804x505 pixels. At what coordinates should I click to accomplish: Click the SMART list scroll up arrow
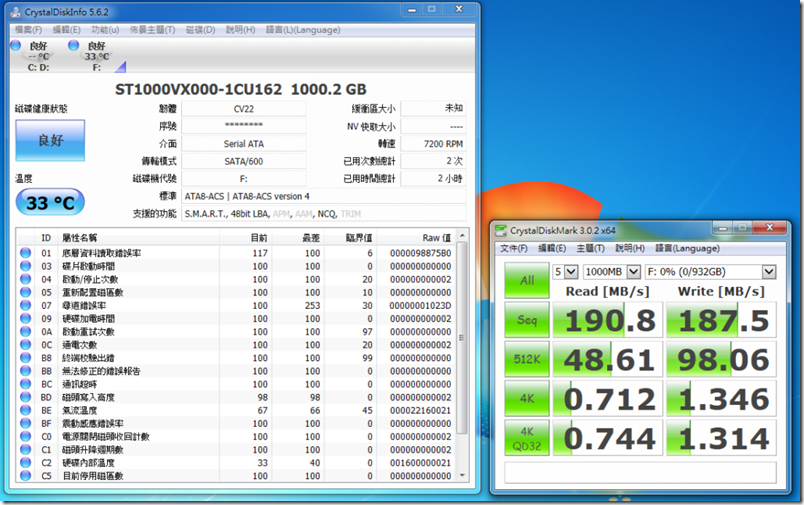point(461,235)
